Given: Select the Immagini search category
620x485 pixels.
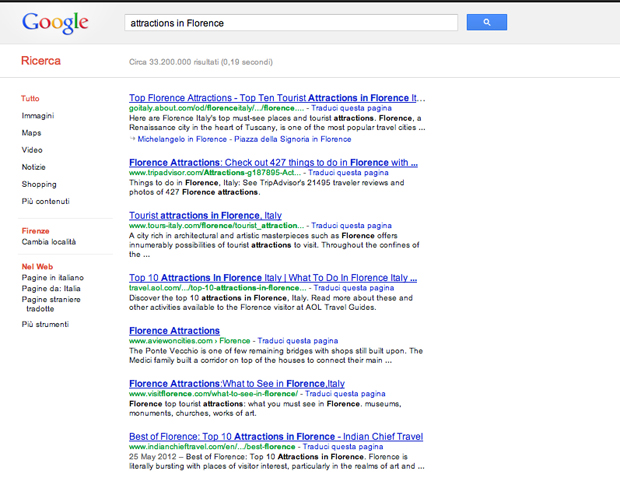Looking at the screenshot, I should point(38,116).
